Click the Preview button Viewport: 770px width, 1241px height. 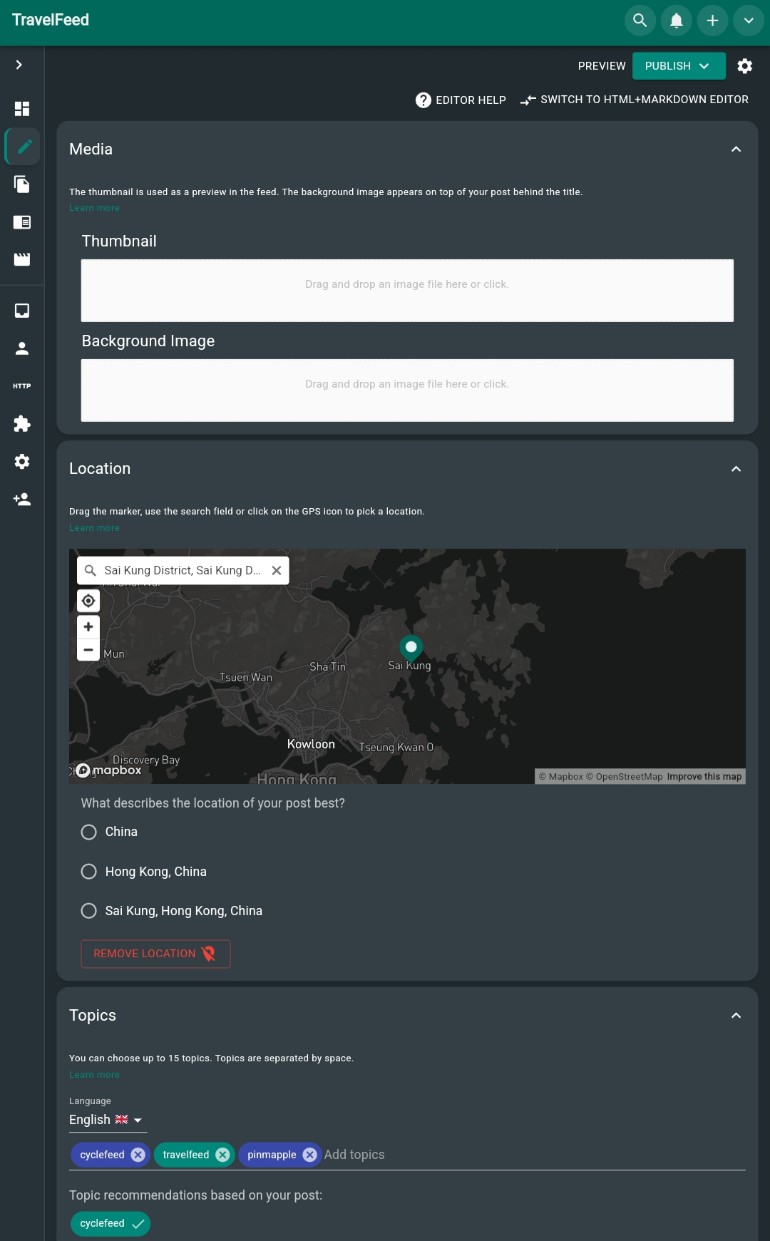[602, 66]
